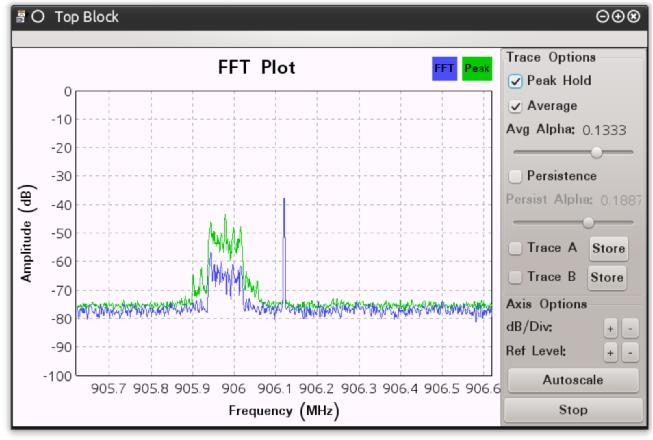Click the Persist Alpha slider handle

coord(588,223)
